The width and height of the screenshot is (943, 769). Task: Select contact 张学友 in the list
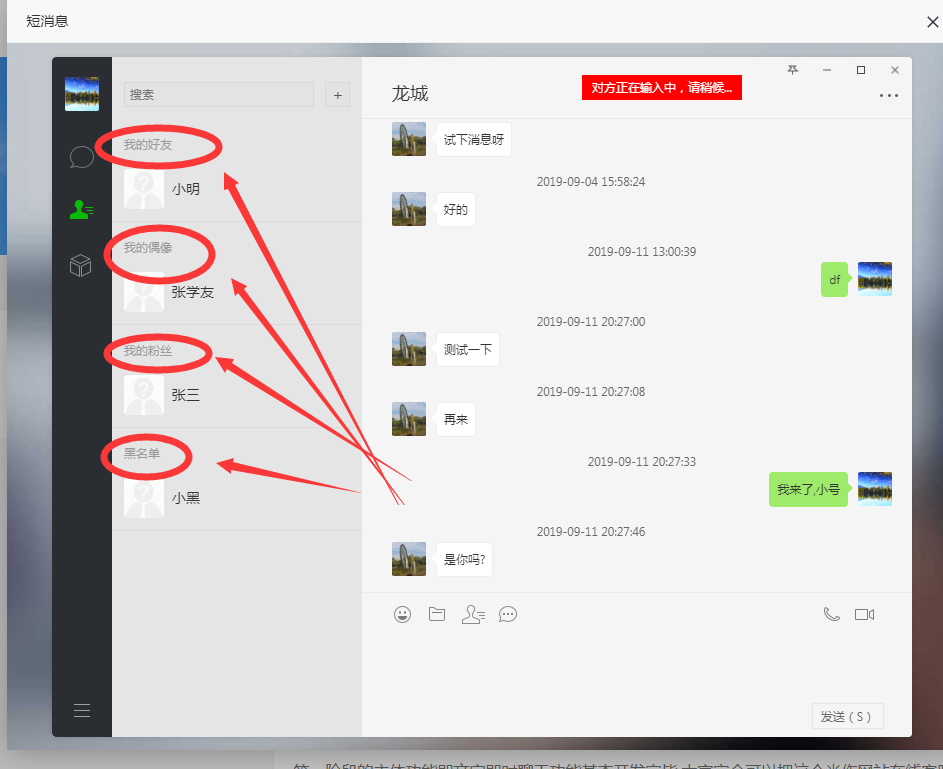click(x=192, y=292)
